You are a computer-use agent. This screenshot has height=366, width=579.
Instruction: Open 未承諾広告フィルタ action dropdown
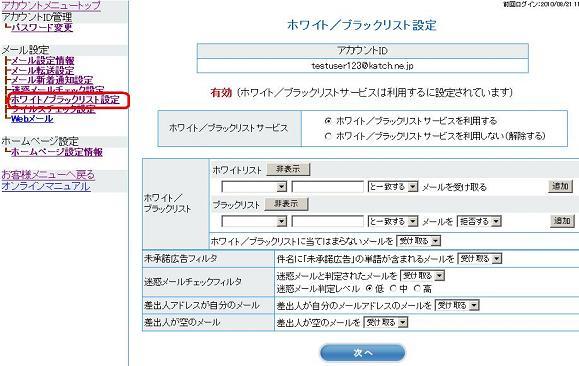tap(479, 259)
